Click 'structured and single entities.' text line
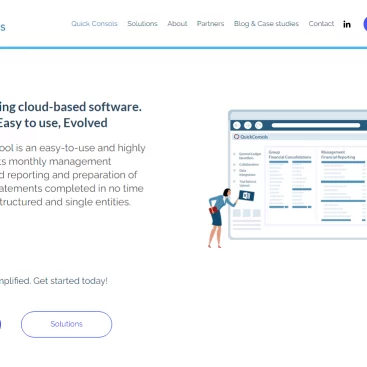367x367 pixels. click(x=65, y=202)
